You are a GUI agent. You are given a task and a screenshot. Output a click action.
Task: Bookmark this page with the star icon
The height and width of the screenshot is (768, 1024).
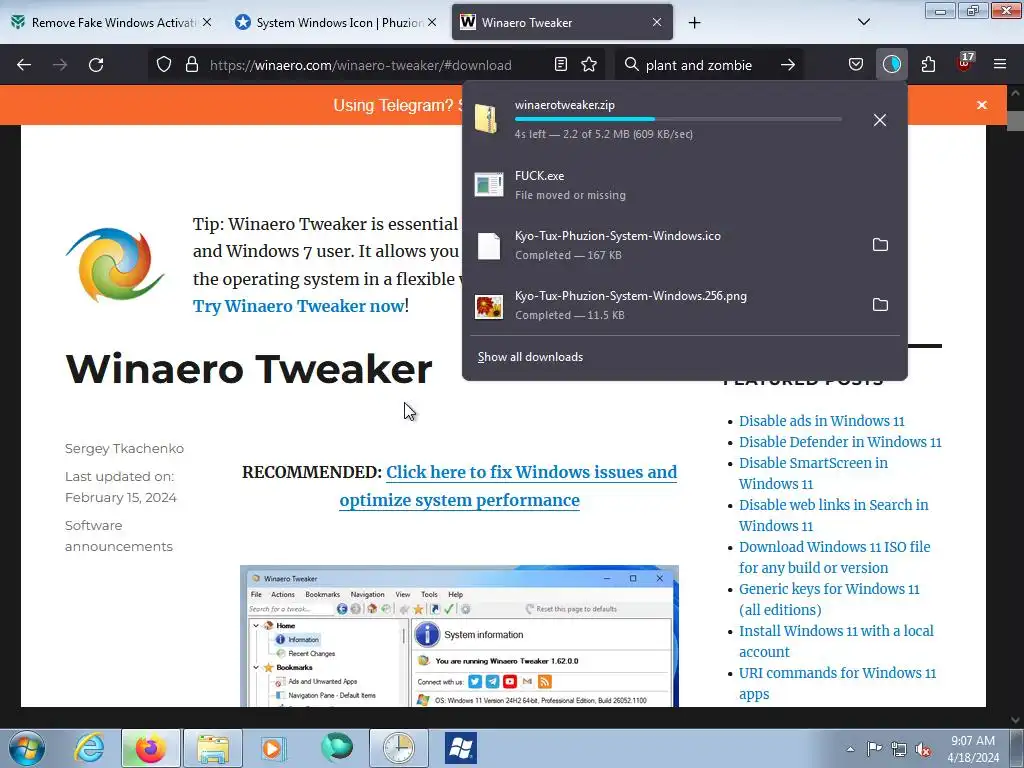pos(589,65)
